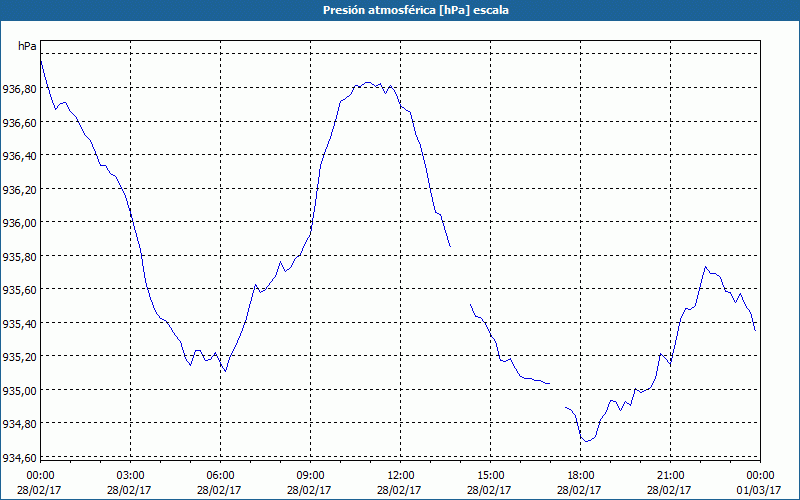
Task: Click the 03:00 time label
Action: (131, 476)
